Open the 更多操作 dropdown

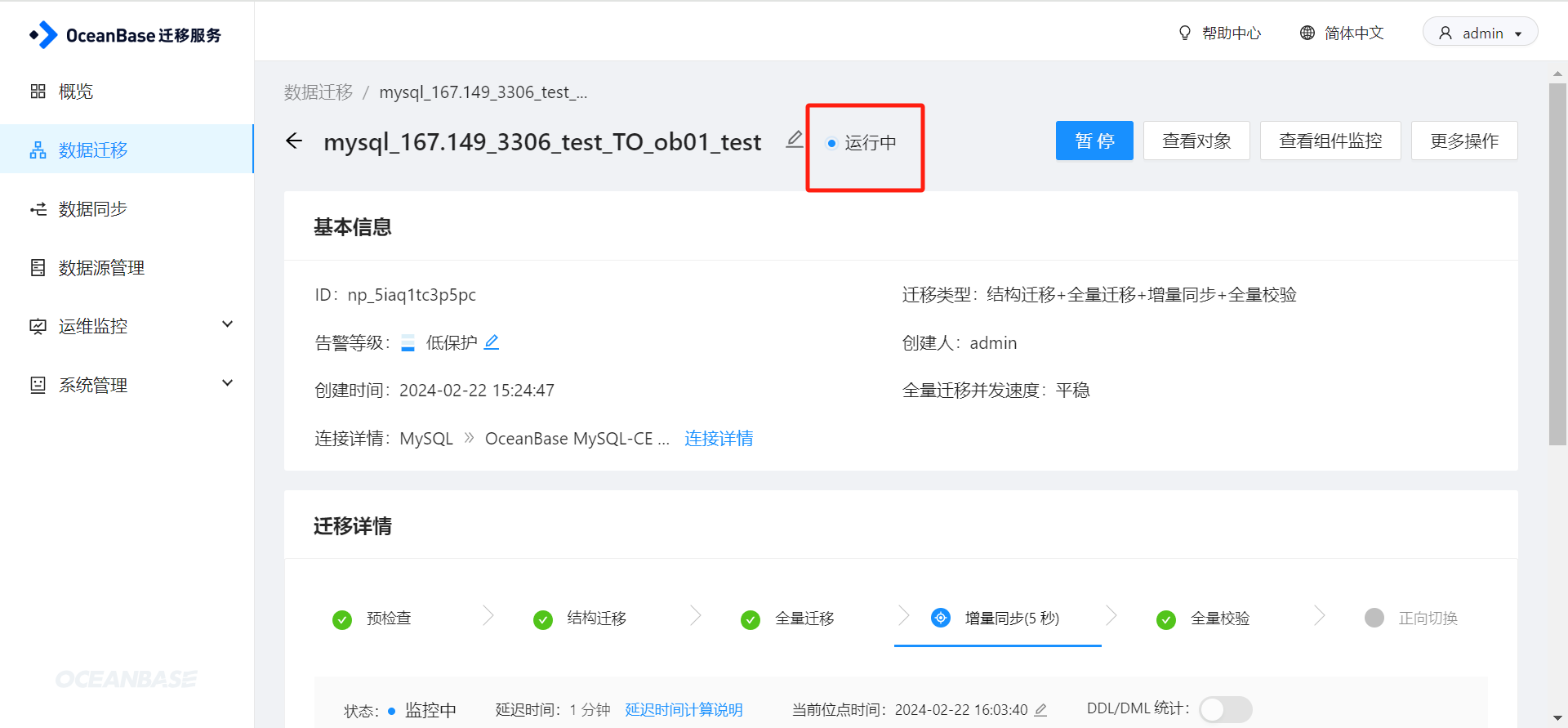[1464, 141]
